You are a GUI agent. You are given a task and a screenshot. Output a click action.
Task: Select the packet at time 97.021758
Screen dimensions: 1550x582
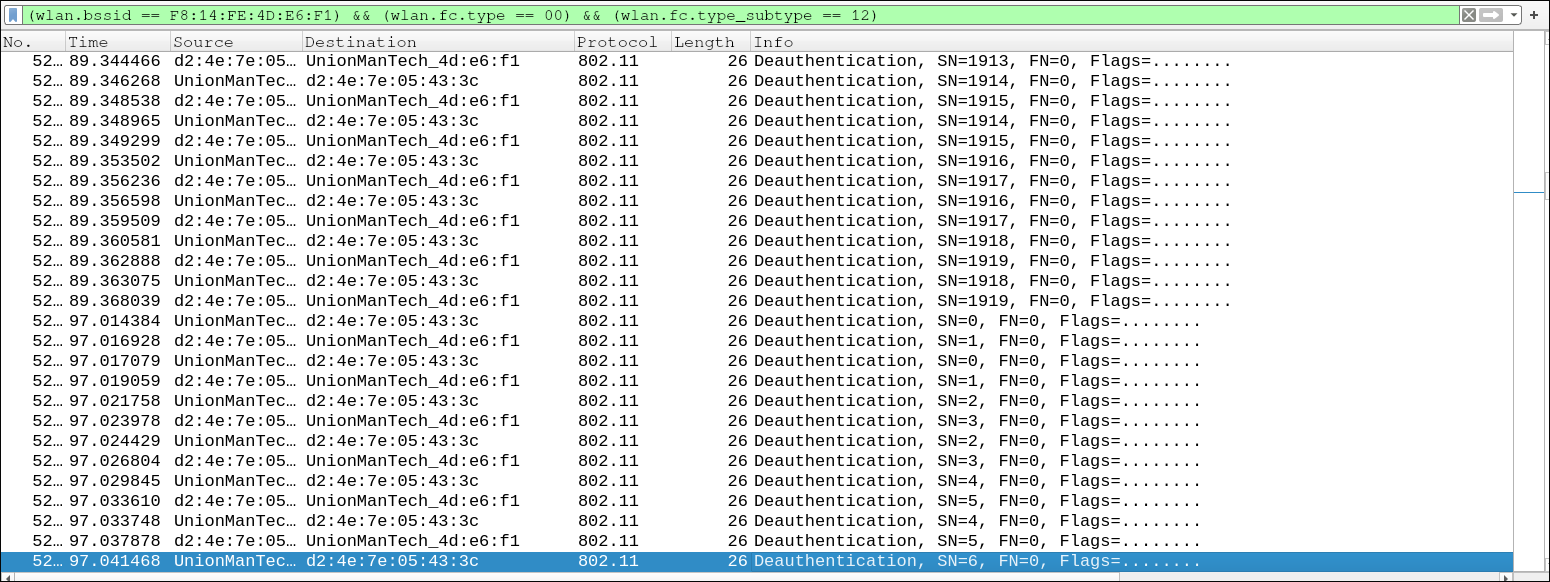(x=757, y=401)
